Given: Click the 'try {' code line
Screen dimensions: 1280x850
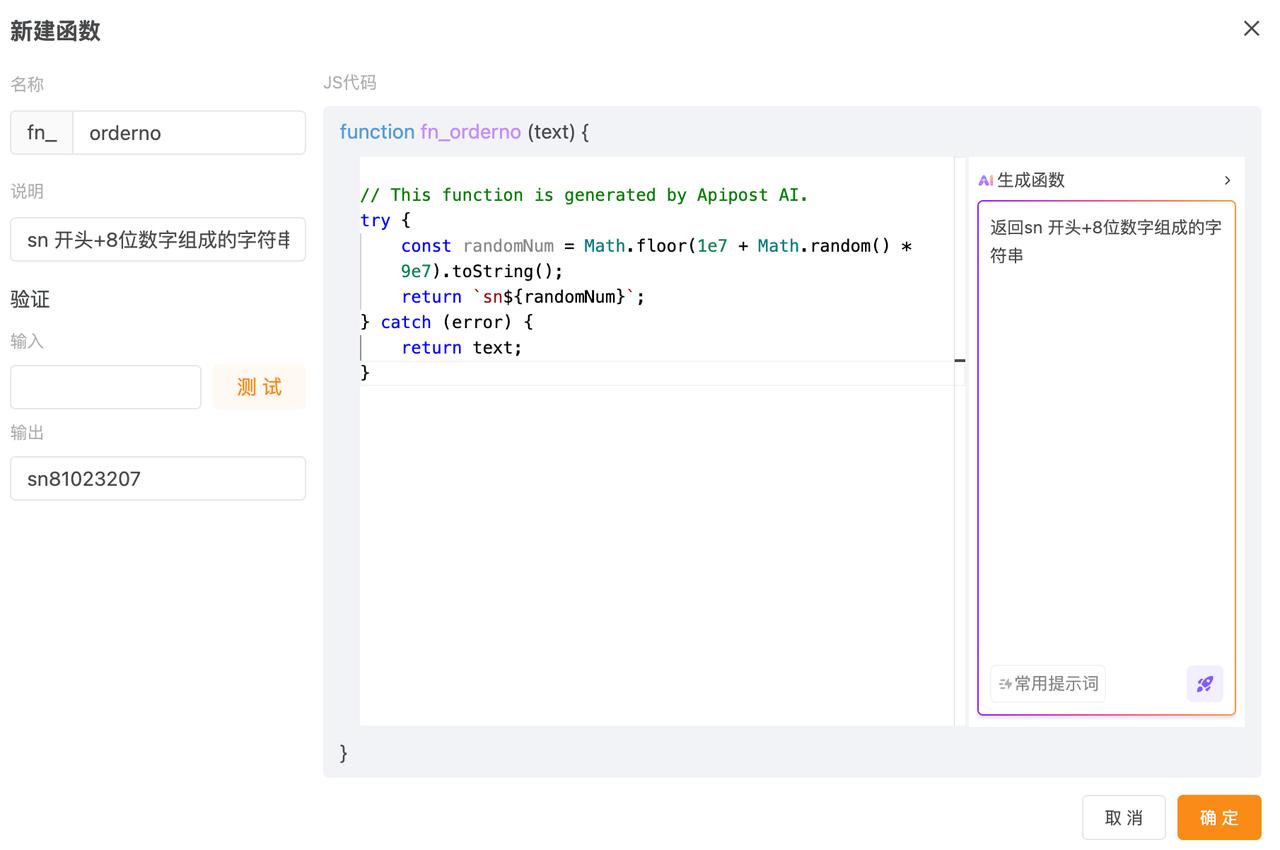Looking at the screenshot, I should tap(385, 220).
